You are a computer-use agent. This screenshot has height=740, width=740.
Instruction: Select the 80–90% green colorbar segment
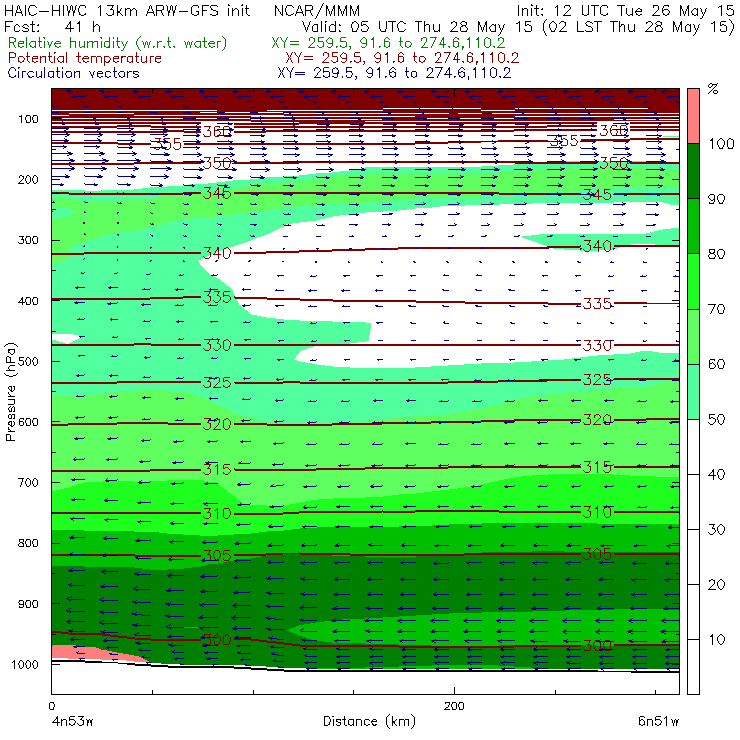[x=693, y=226]
